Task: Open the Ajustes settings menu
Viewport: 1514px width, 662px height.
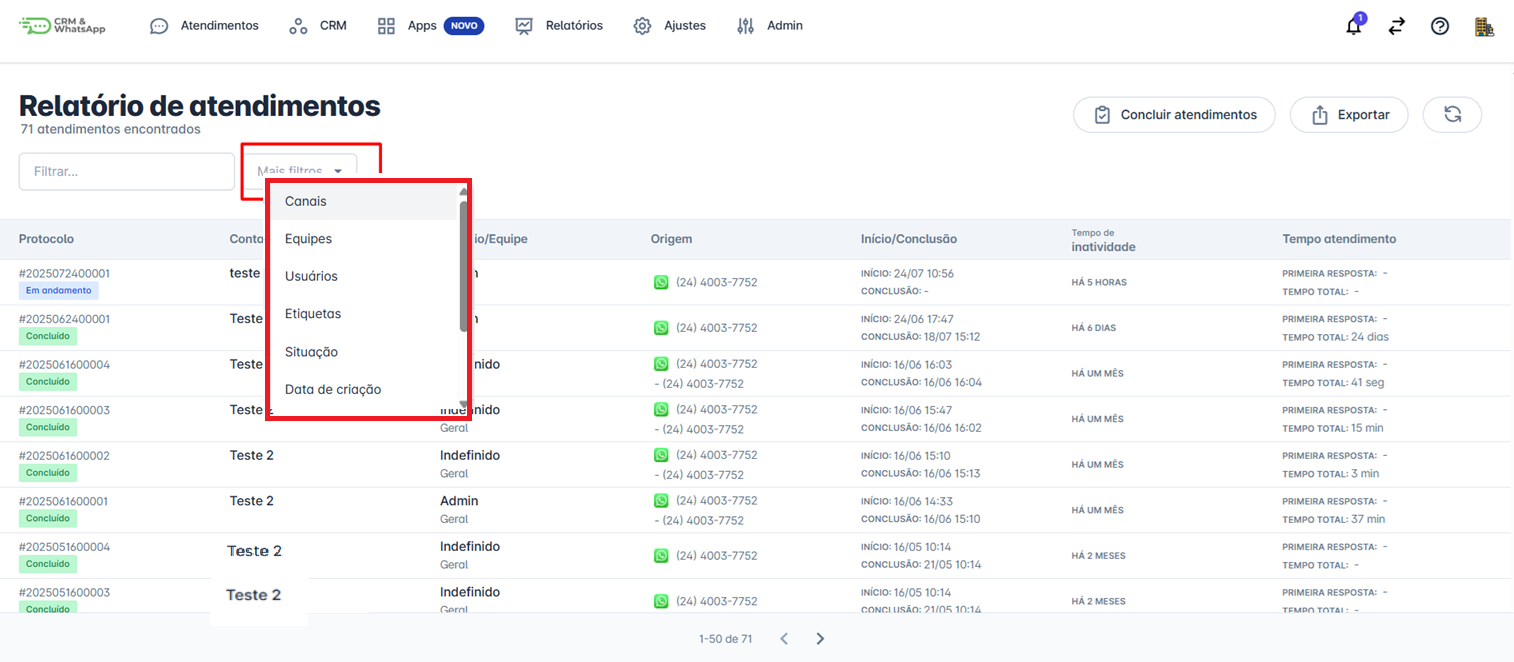Action: click(670, 26)
